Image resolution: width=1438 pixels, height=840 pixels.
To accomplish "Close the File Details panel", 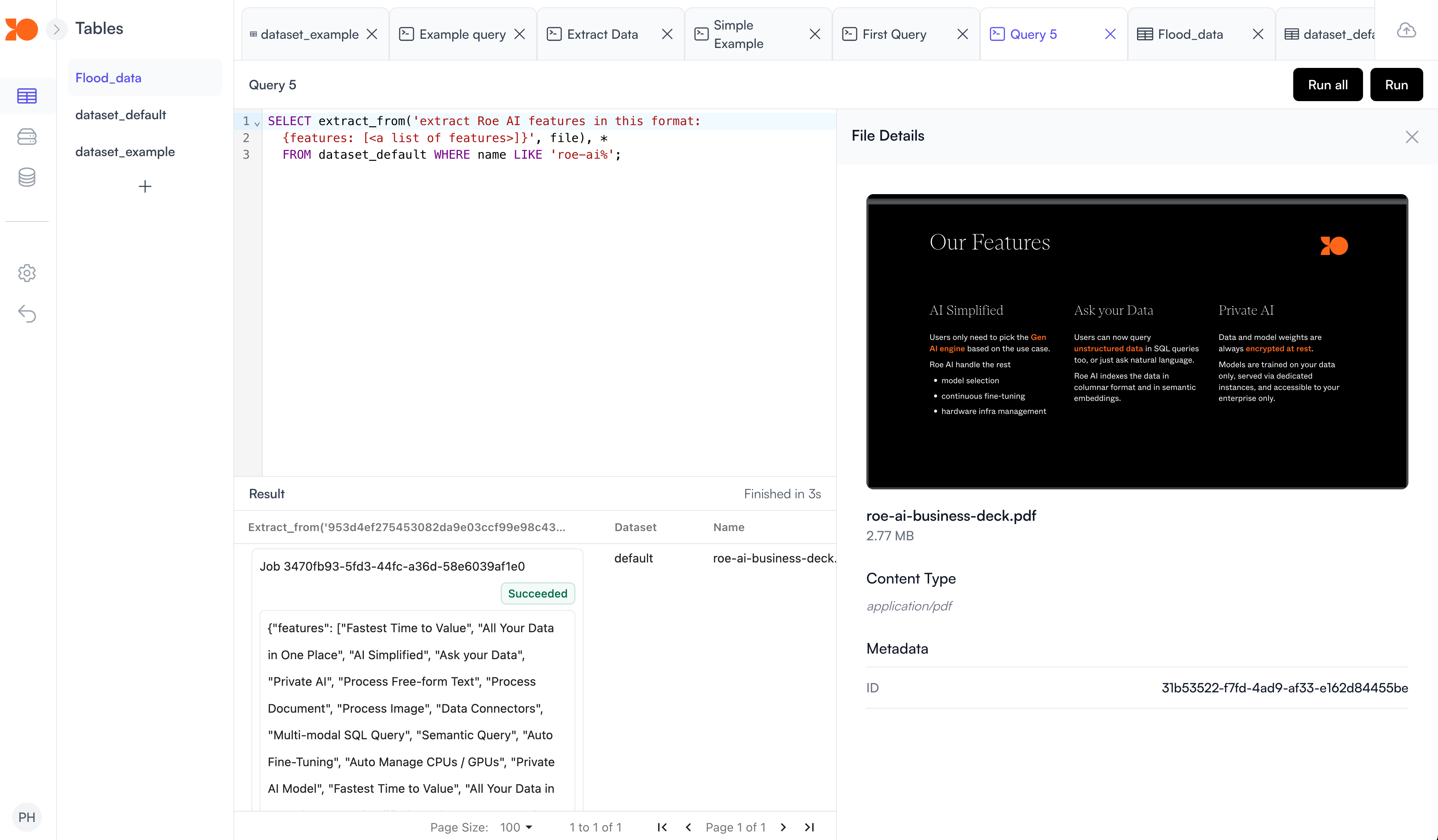I will click(x=1412, y=137).
